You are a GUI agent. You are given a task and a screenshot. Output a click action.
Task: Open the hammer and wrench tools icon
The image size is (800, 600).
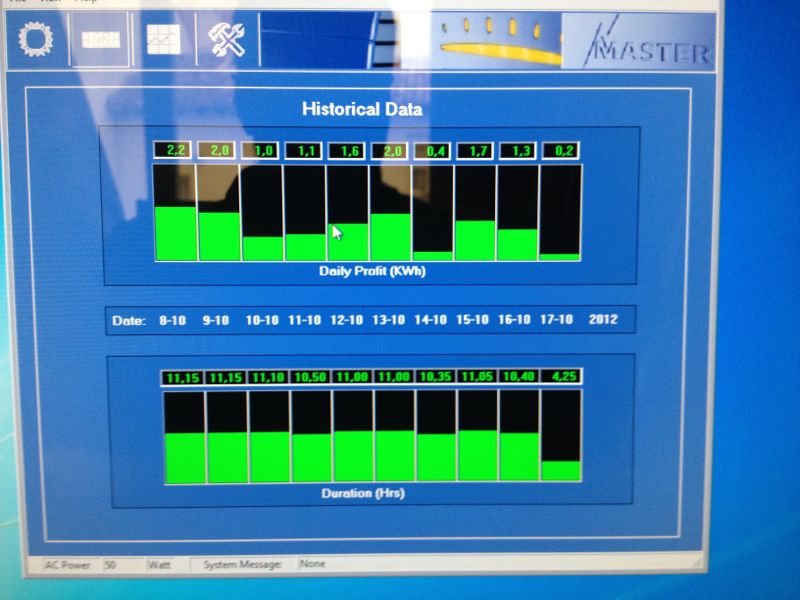point(227,40)
